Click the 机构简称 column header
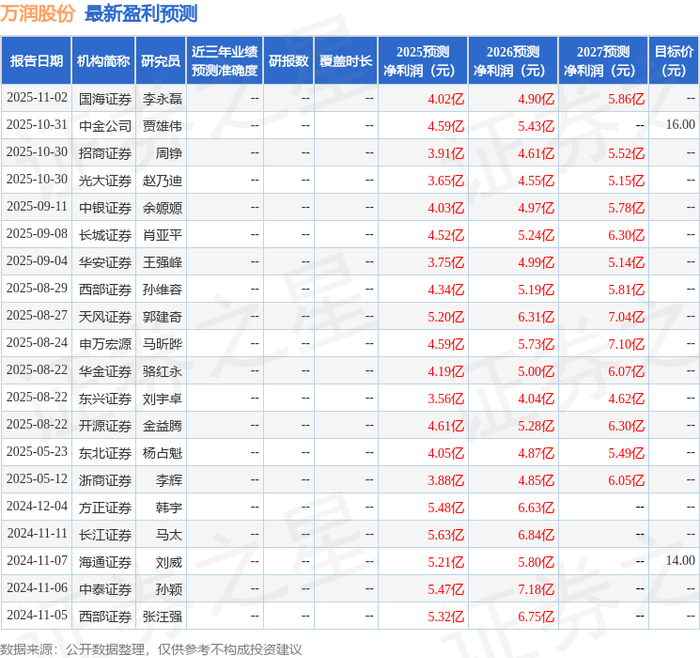Screen dimensions: 700x658 (x=104, y=61)
